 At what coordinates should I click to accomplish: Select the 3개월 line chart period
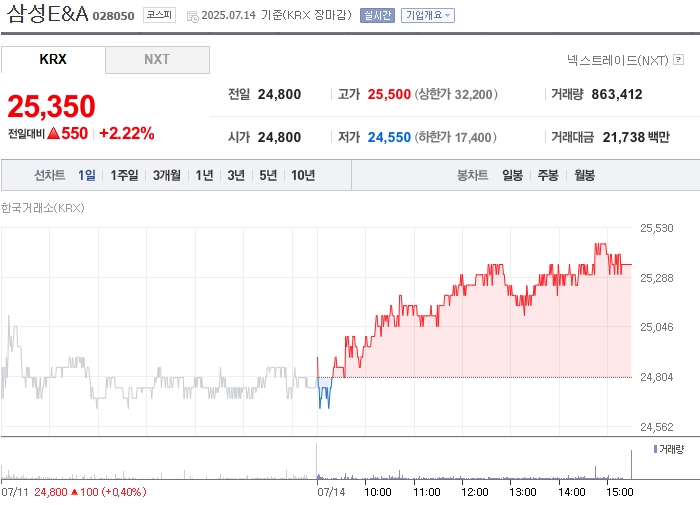(167, 175)
